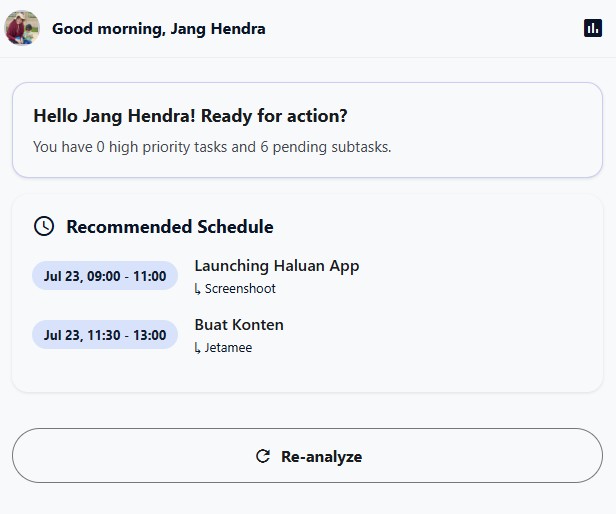Select the Jul 23, 09:00 - 11:00 time chip
This screenshot has height=514, width=616.
pyautogui.click(x=105, y=276)
